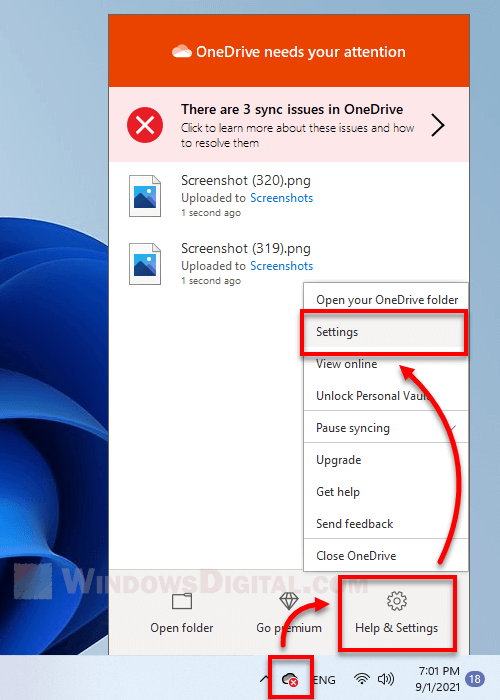500x700 pixels.
Task: Click the 'Screenshot (319).png' file name
Action: click(x=246, y=248)
